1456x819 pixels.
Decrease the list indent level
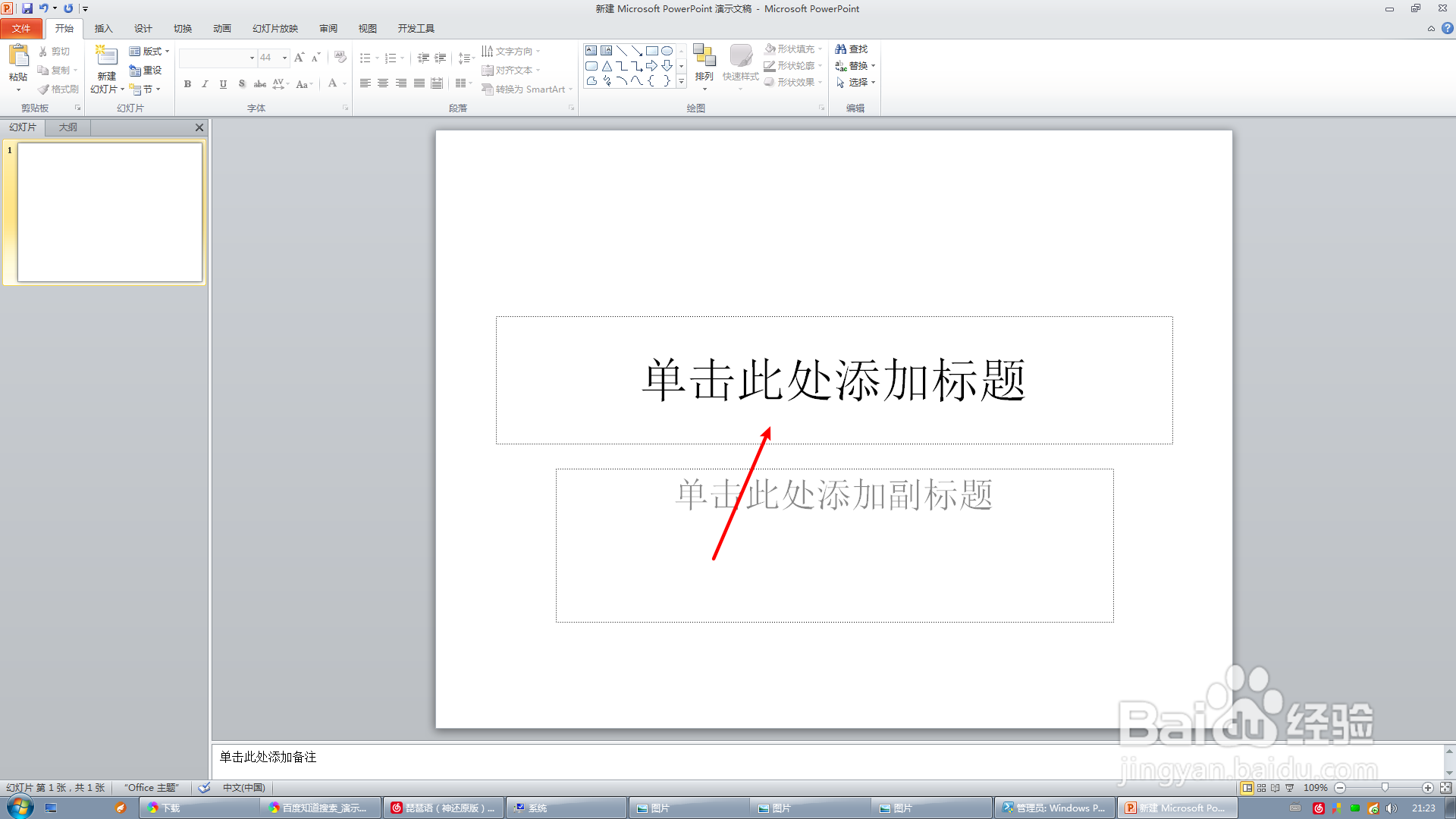[423, 58]
